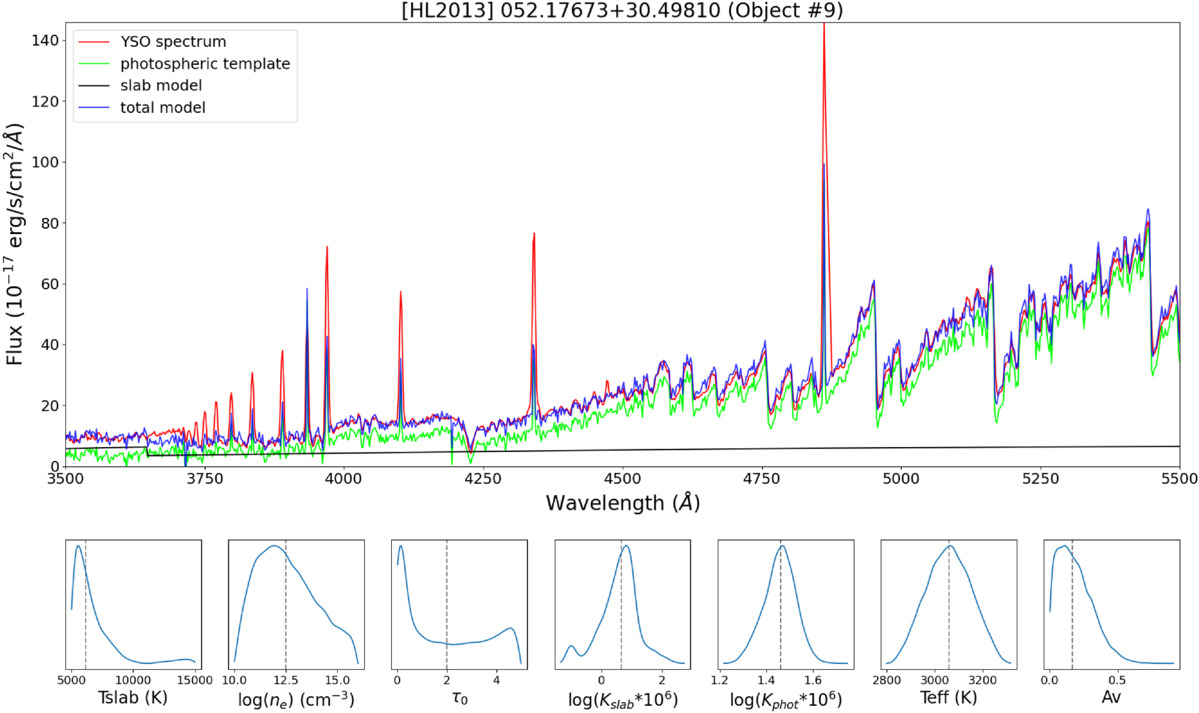
Task: Click the 140 flux tick label
Action: point(45,41)
